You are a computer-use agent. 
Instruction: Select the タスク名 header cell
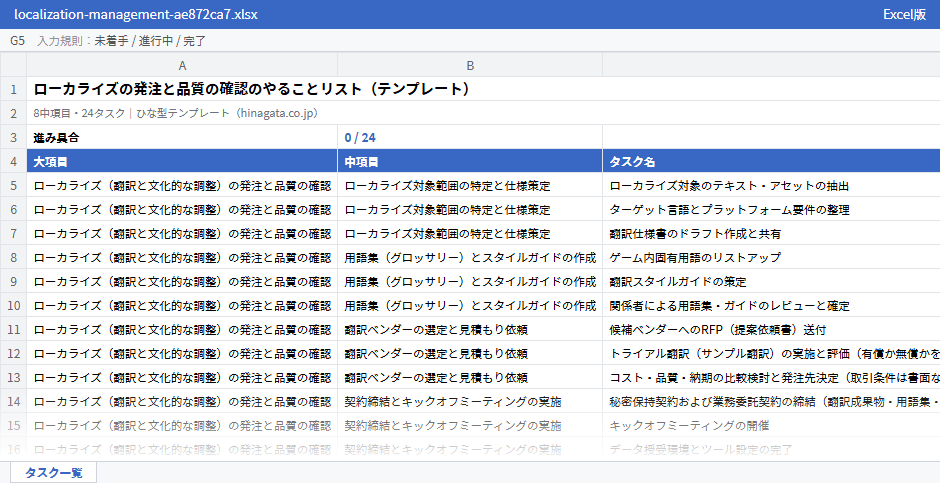pyautogui.click(x=772, y=161)
